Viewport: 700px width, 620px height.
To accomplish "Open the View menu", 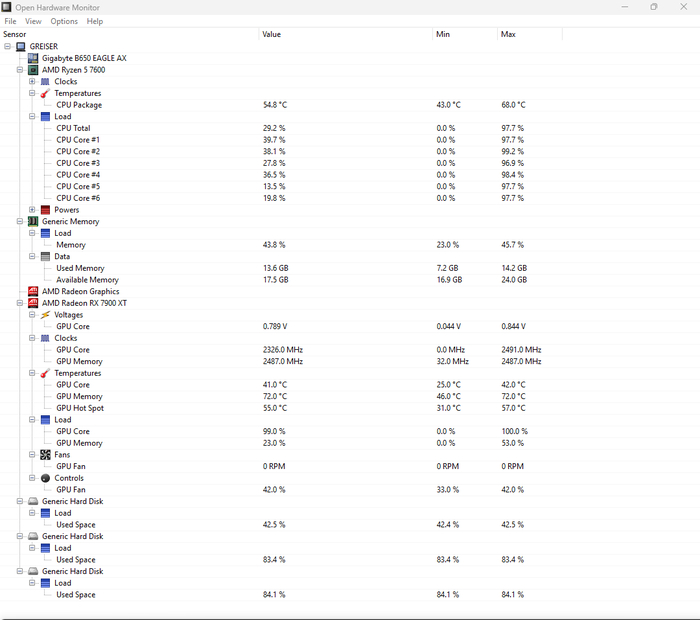I will (x=33, y=21).
